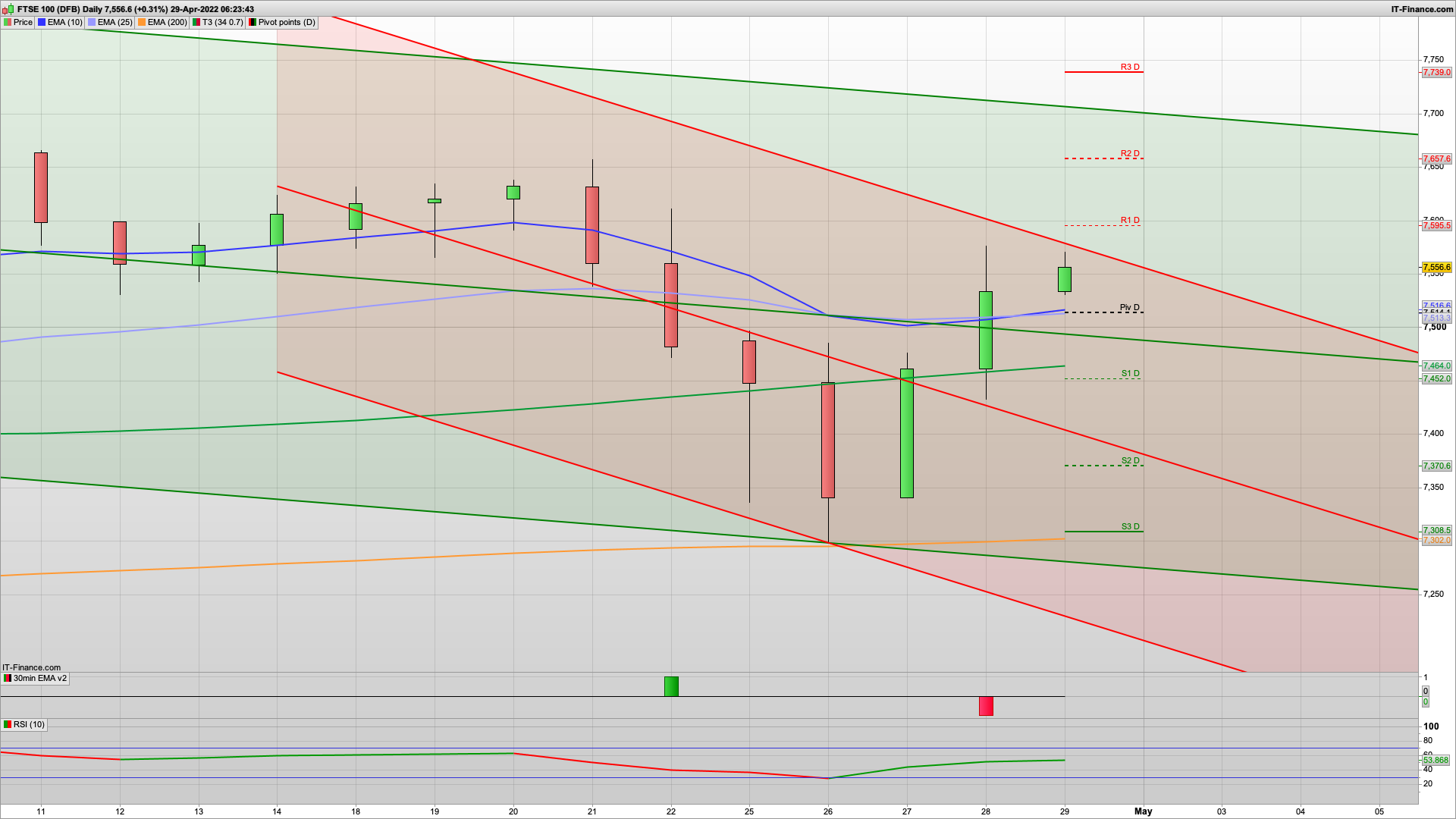Click the S3 D pivot level label
The image size is (1456, 819).
pos(1130,526)
